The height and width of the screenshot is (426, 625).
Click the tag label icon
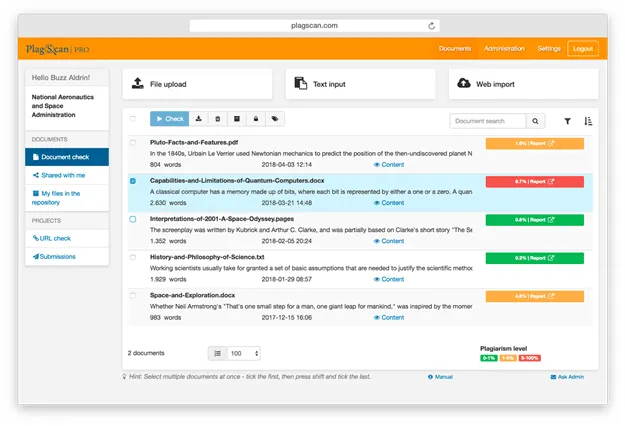click(275, 119)
